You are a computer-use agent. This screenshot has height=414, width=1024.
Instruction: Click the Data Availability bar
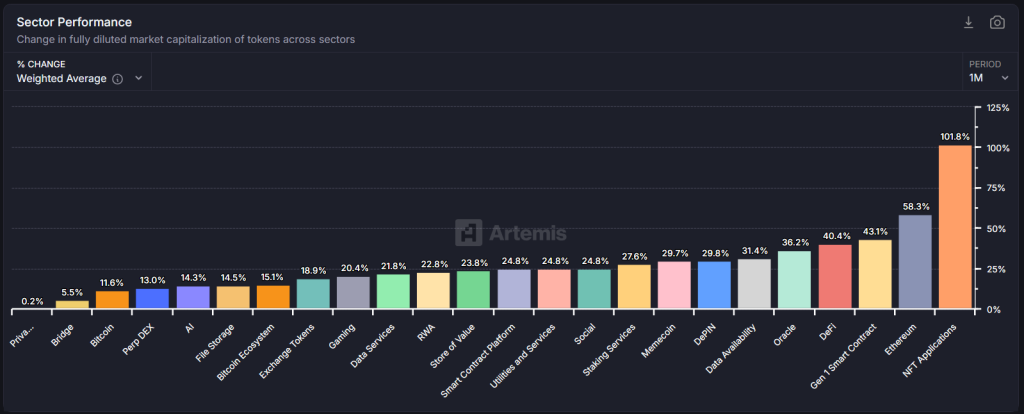pyautogui.click(x=754, y=284)
